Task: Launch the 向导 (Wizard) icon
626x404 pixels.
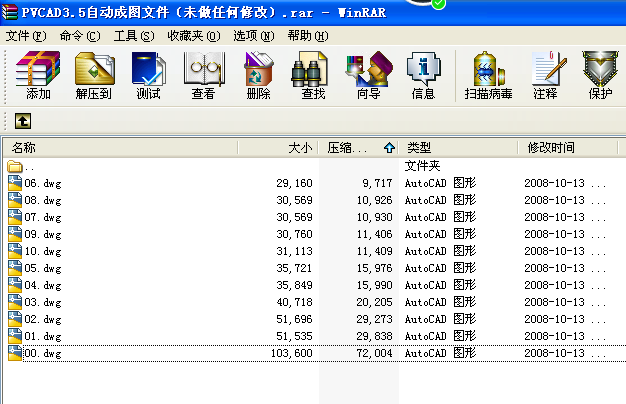Action: pos(368,75)
